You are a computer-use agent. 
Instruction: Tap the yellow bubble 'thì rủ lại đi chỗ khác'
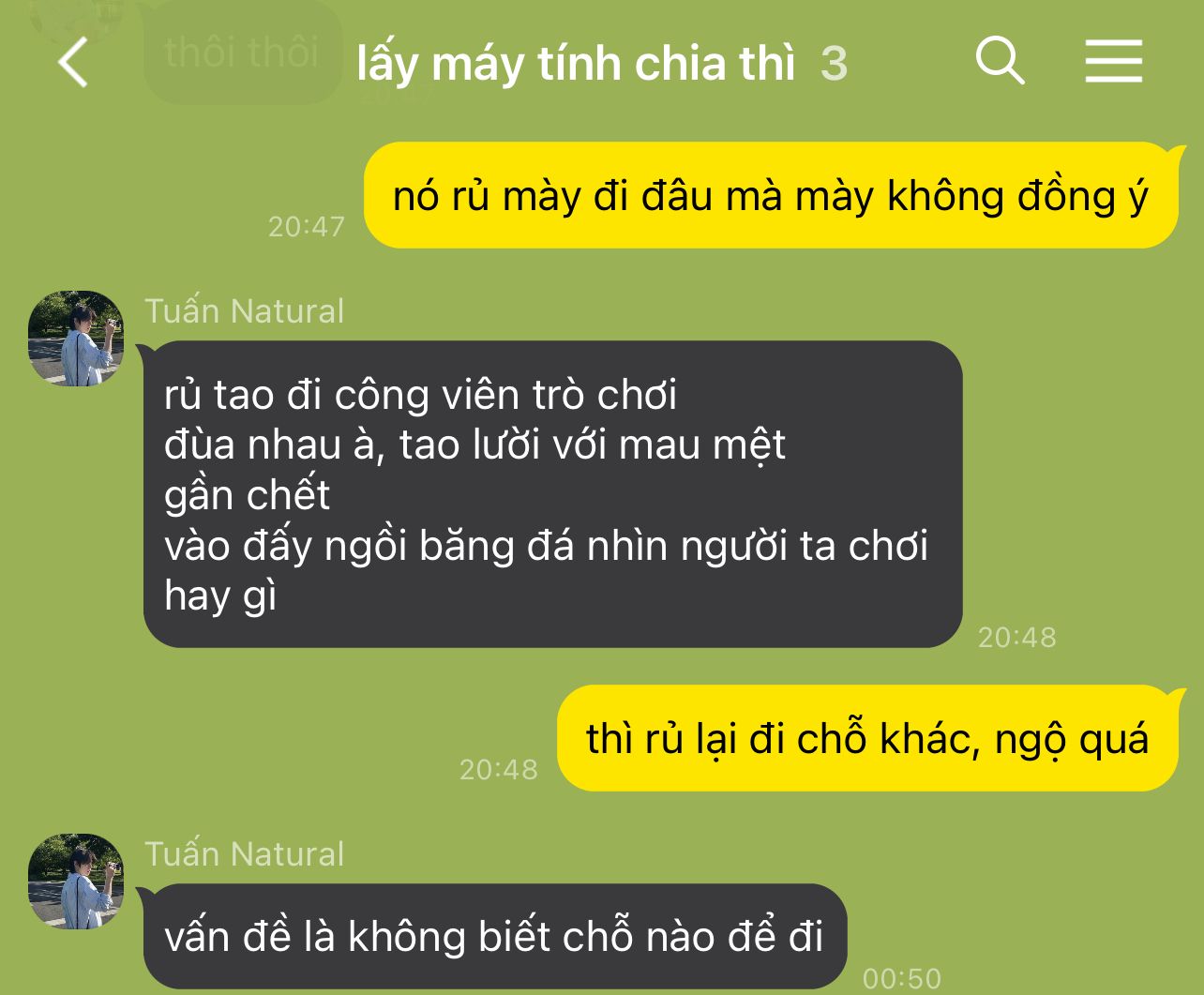(867, 738)
